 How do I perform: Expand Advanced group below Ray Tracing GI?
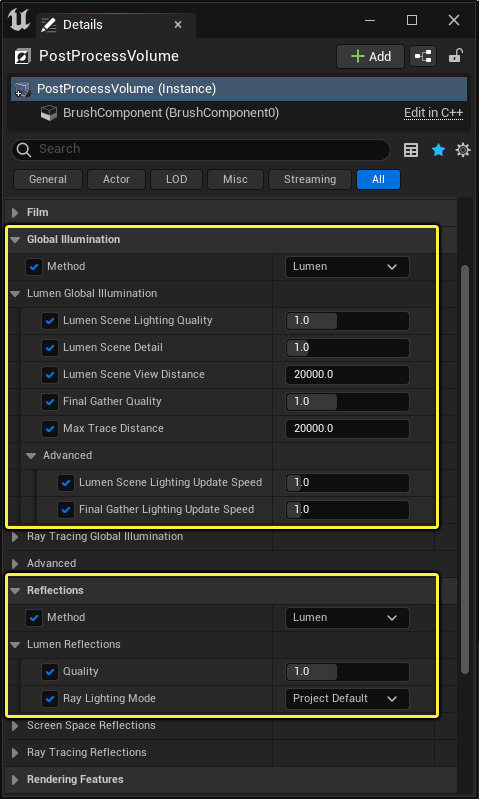click(15, 564)
